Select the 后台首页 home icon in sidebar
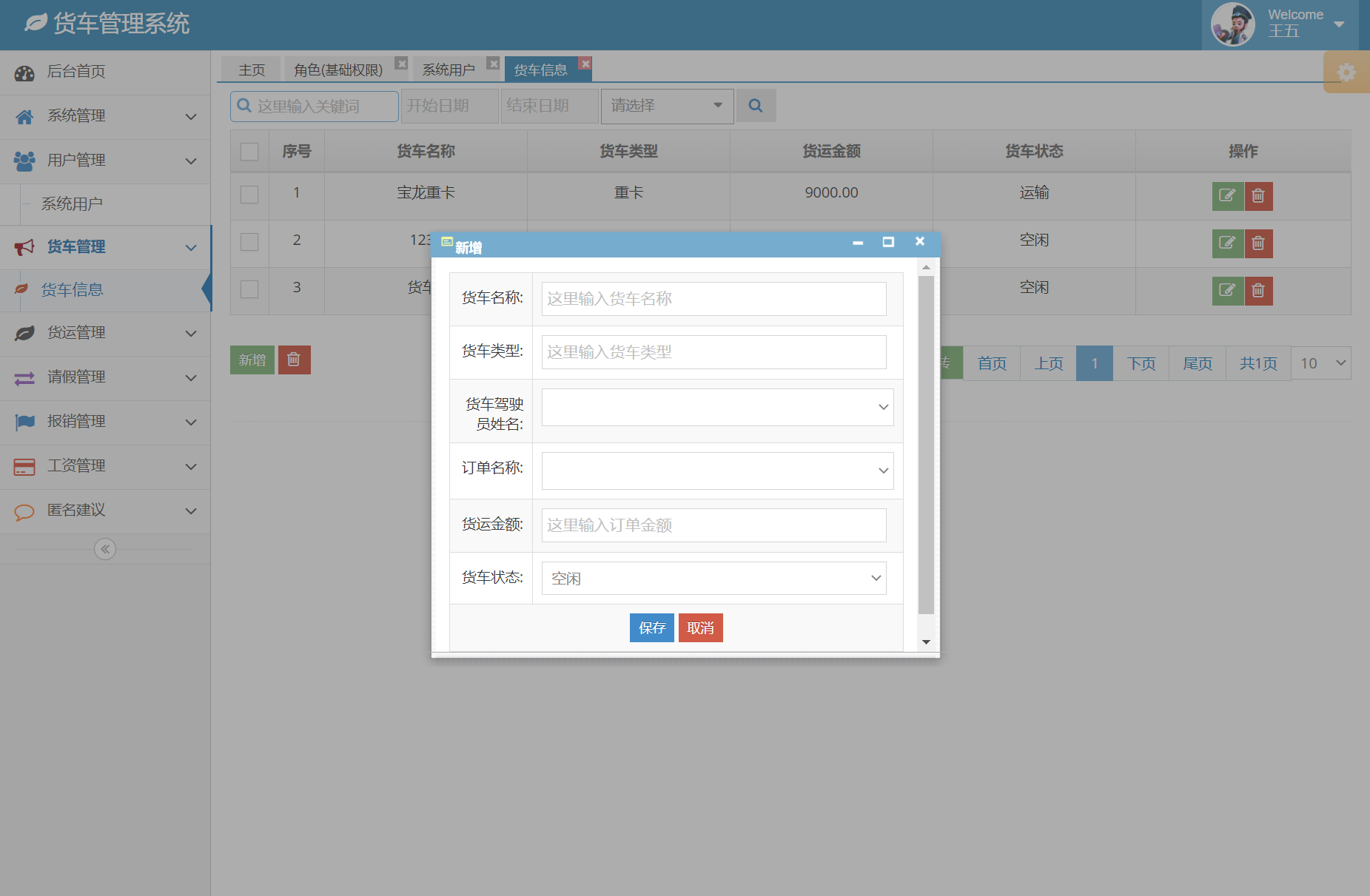 pyautogui.click(x=24, y=72)
